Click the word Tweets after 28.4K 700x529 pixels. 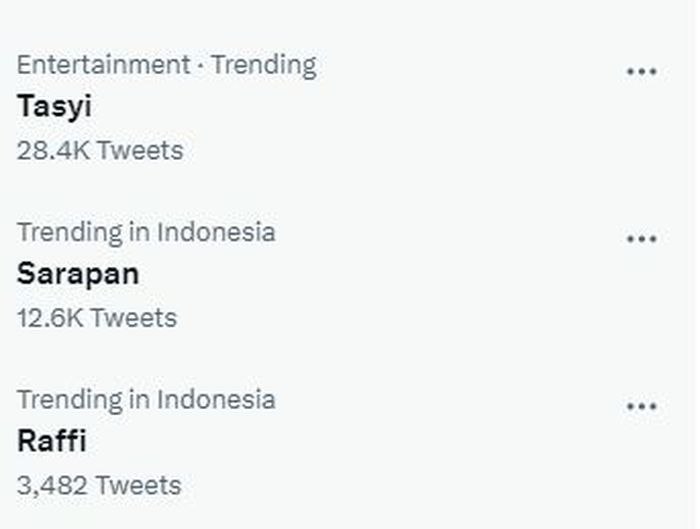(x=140, y=150)
